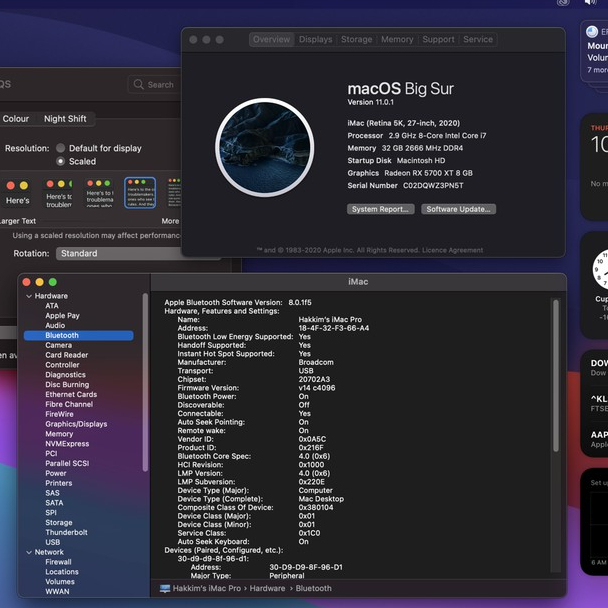Image resolution: width=608 pixels, height=608 pixels.
Task: Click the System Report button
Action: (380, 209)
